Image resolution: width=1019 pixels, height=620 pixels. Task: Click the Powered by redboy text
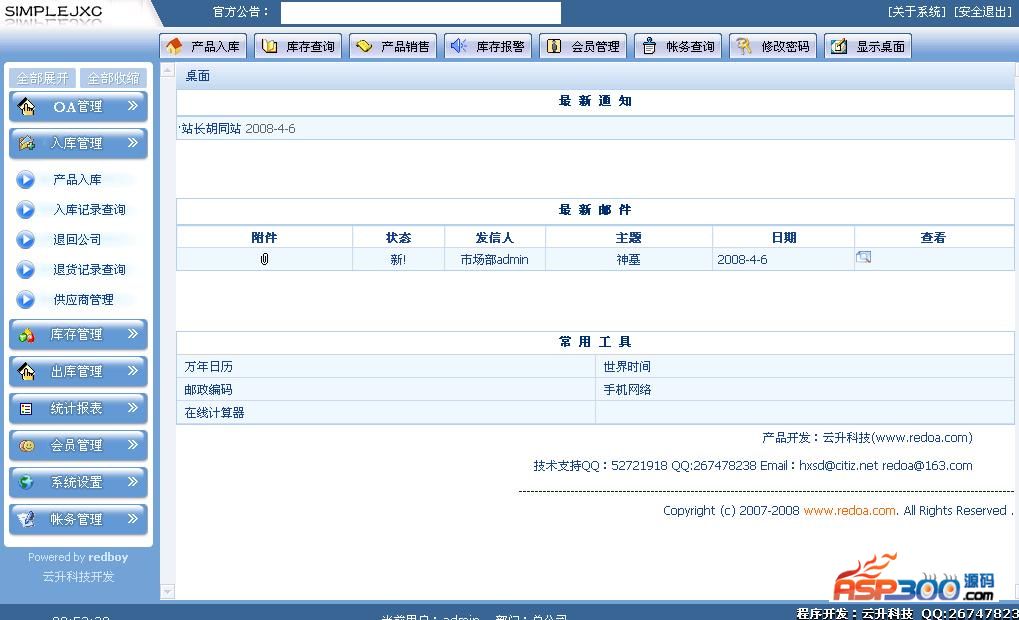(x=78, y=557)
